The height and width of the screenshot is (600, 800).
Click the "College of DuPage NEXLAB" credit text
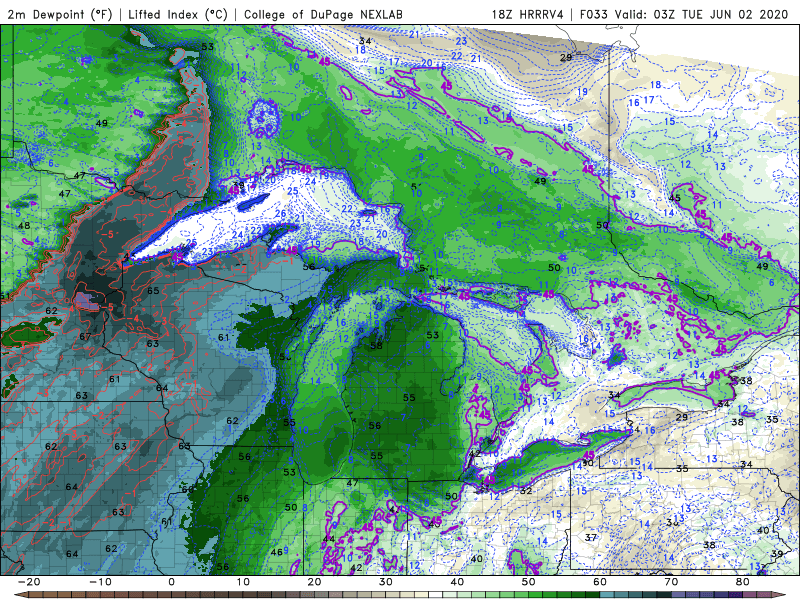tap(323, 15)
